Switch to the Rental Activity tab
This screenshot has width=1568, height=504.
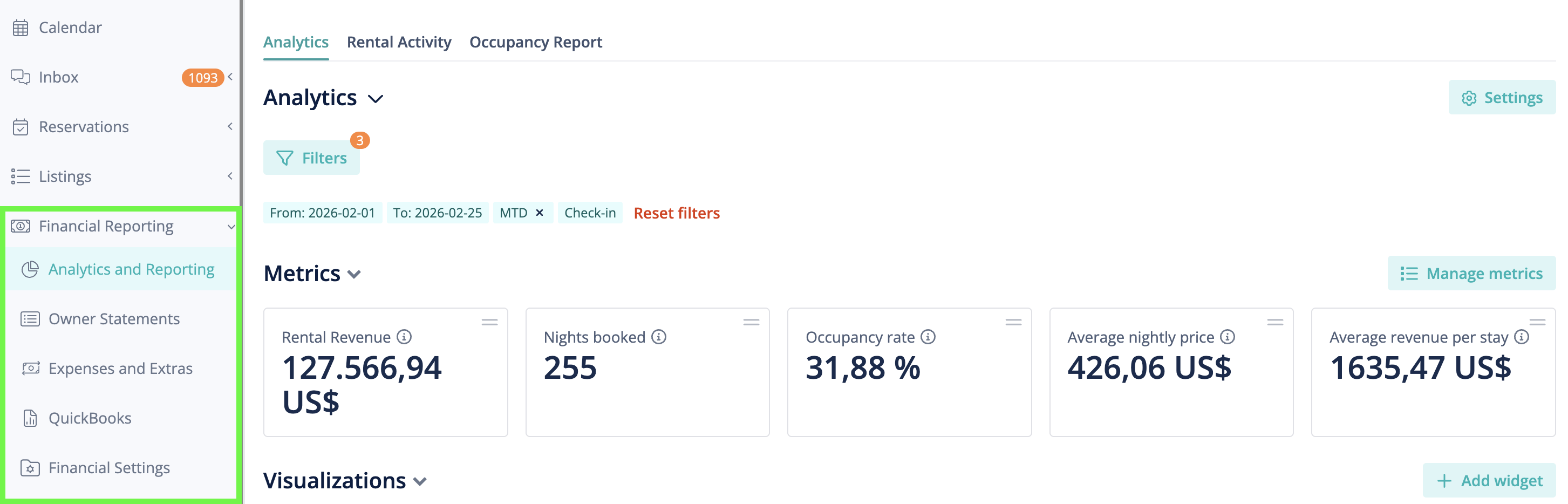399,42
